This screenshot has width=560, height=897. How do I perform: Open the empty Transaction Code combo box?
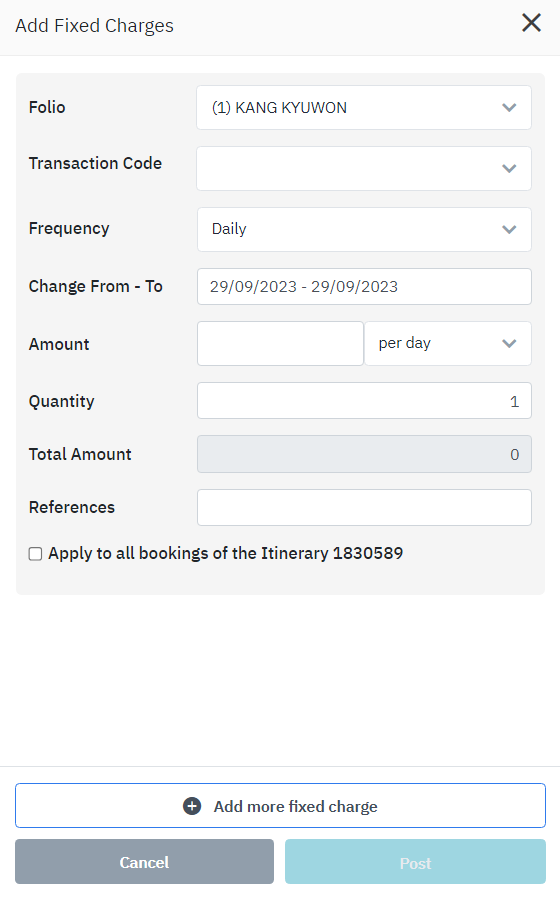pyautogui.click(x=364, y=168)
